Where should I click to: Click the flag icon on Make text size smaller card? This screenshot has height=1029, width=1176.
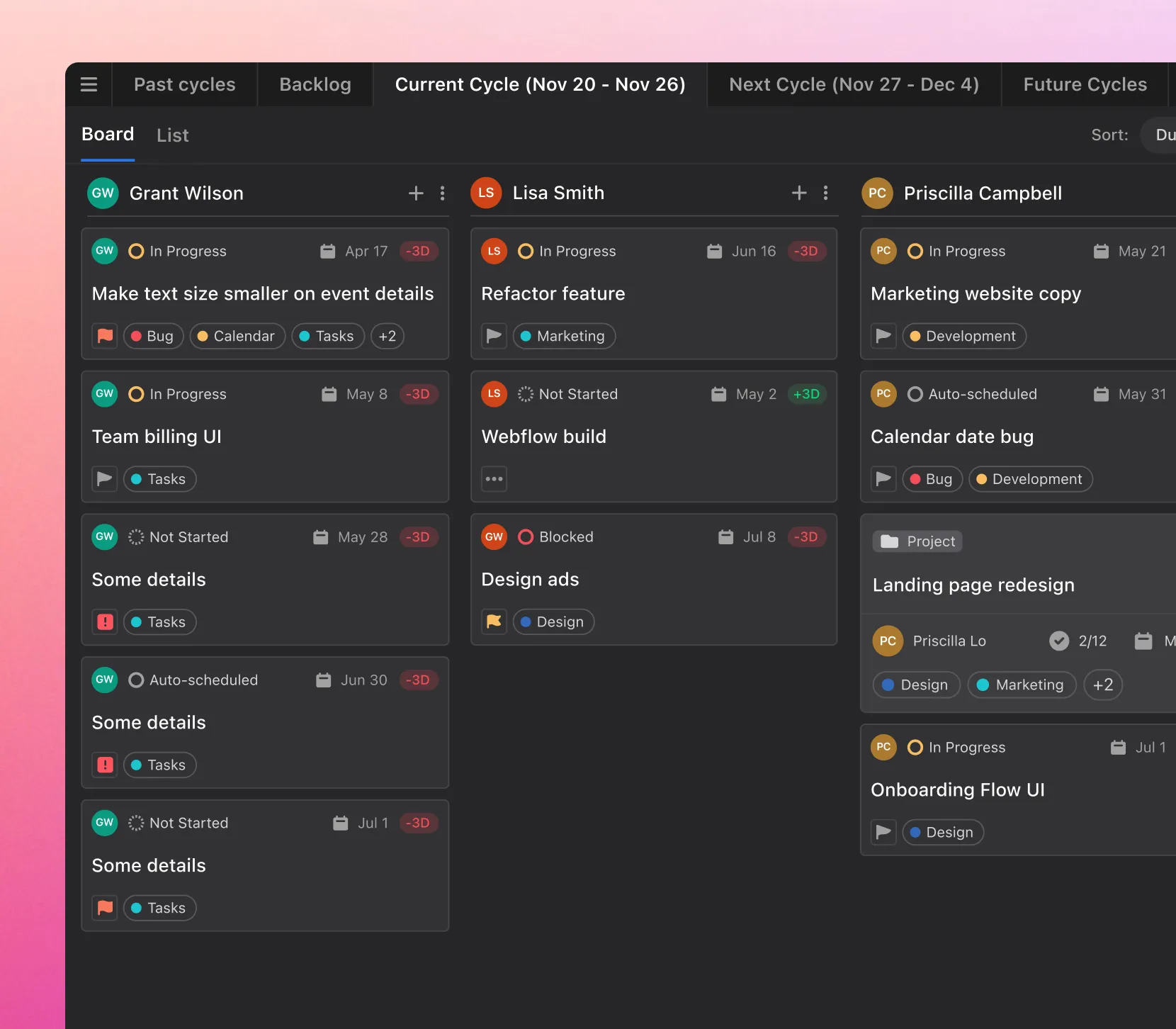(x=104, y=336)
